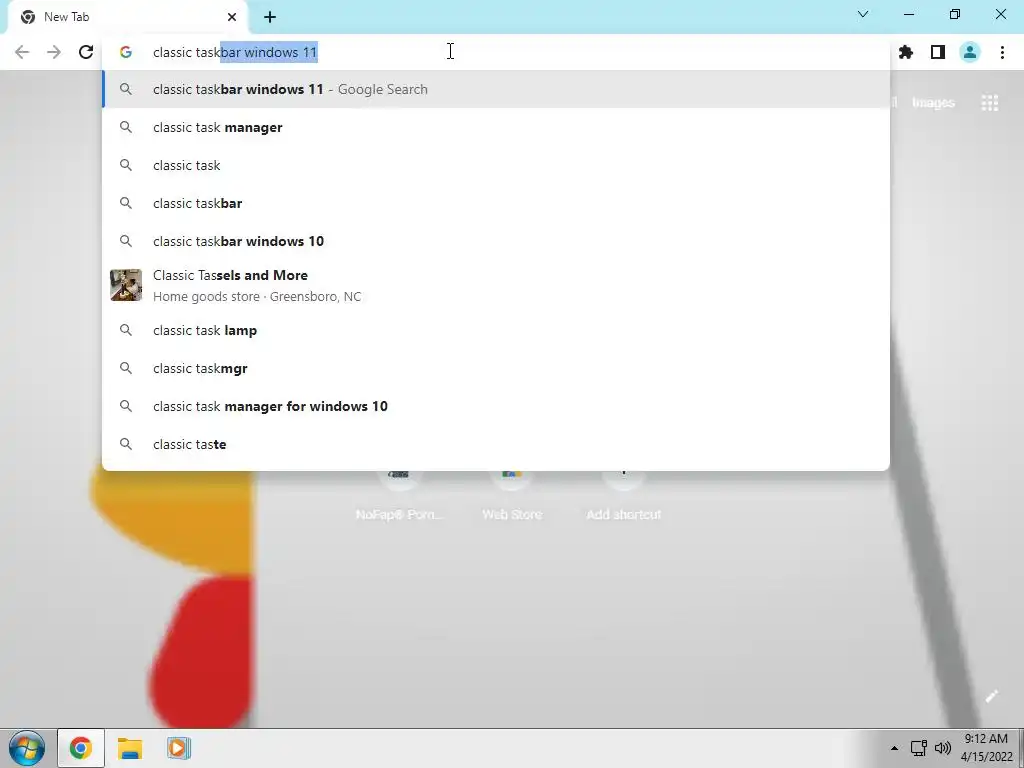Image resolution: width=1024 pixels, height=768 pixels.
Task: Select the plain 'classic task' suggestion
Action: 496,165
